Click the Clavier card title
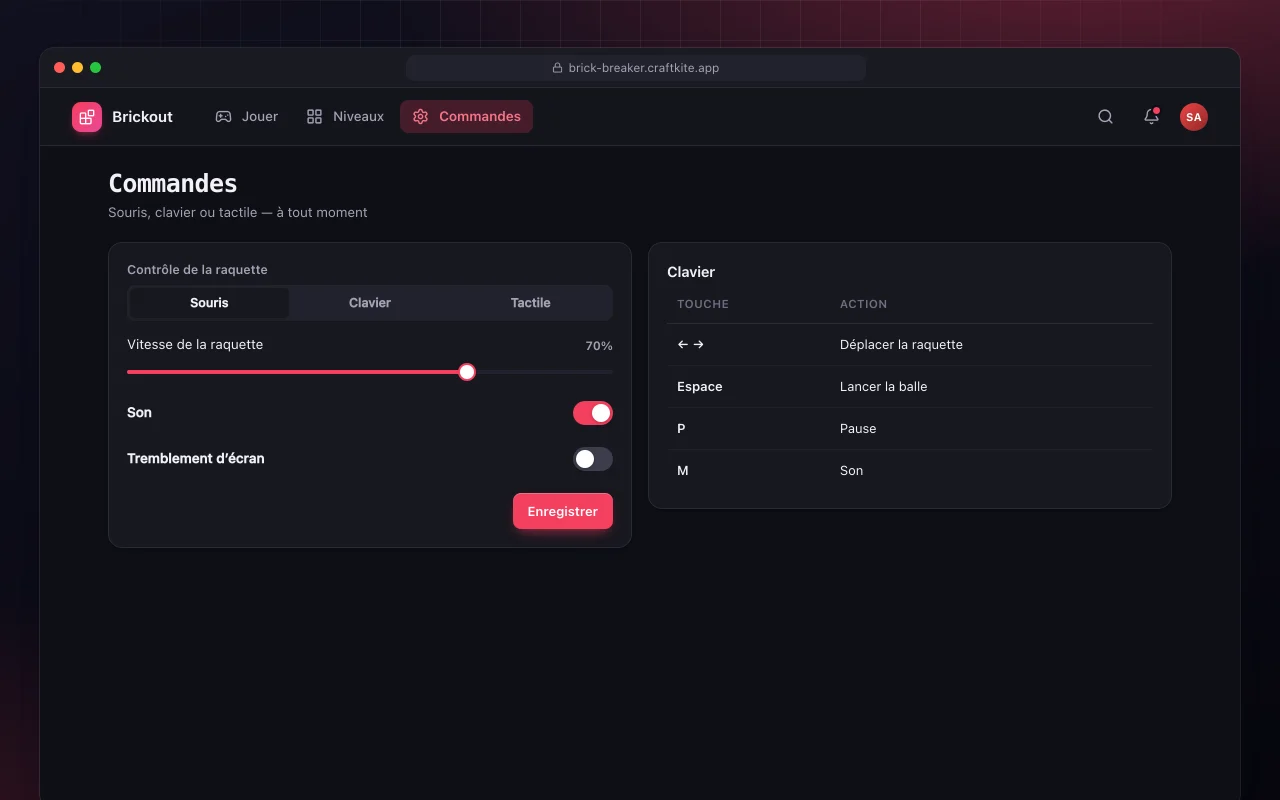 (691, 272)
